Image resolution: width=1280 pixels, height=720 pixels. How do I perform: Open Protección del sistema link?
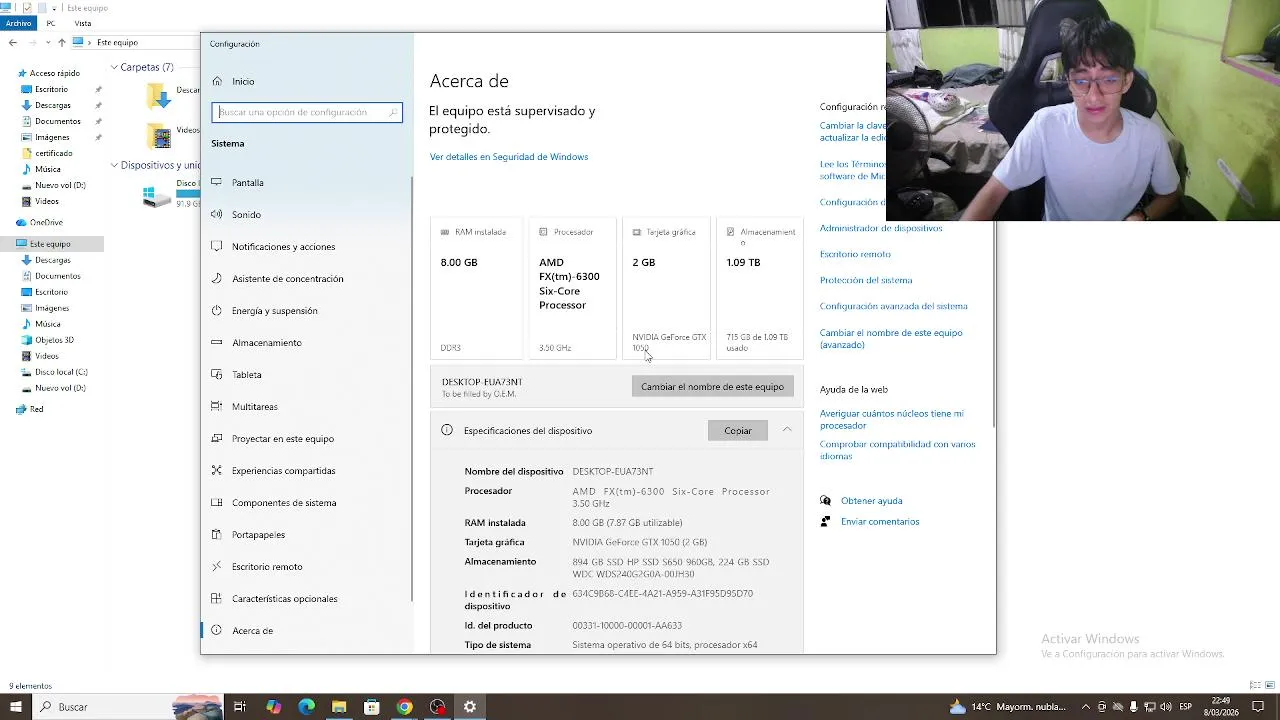click(866, 280)
